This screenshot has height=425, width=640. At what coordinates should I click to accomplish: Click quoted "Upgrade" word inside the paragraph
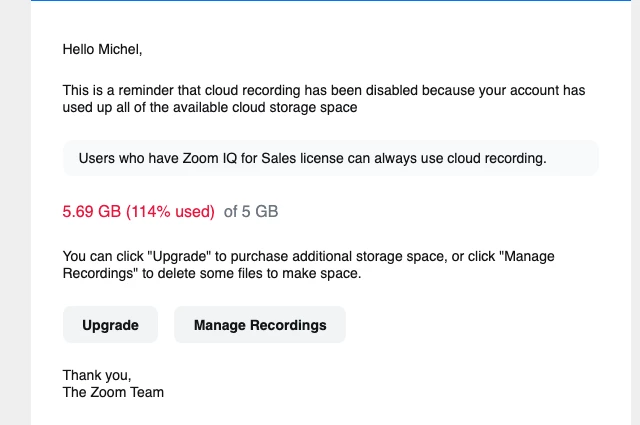[179, 256]
